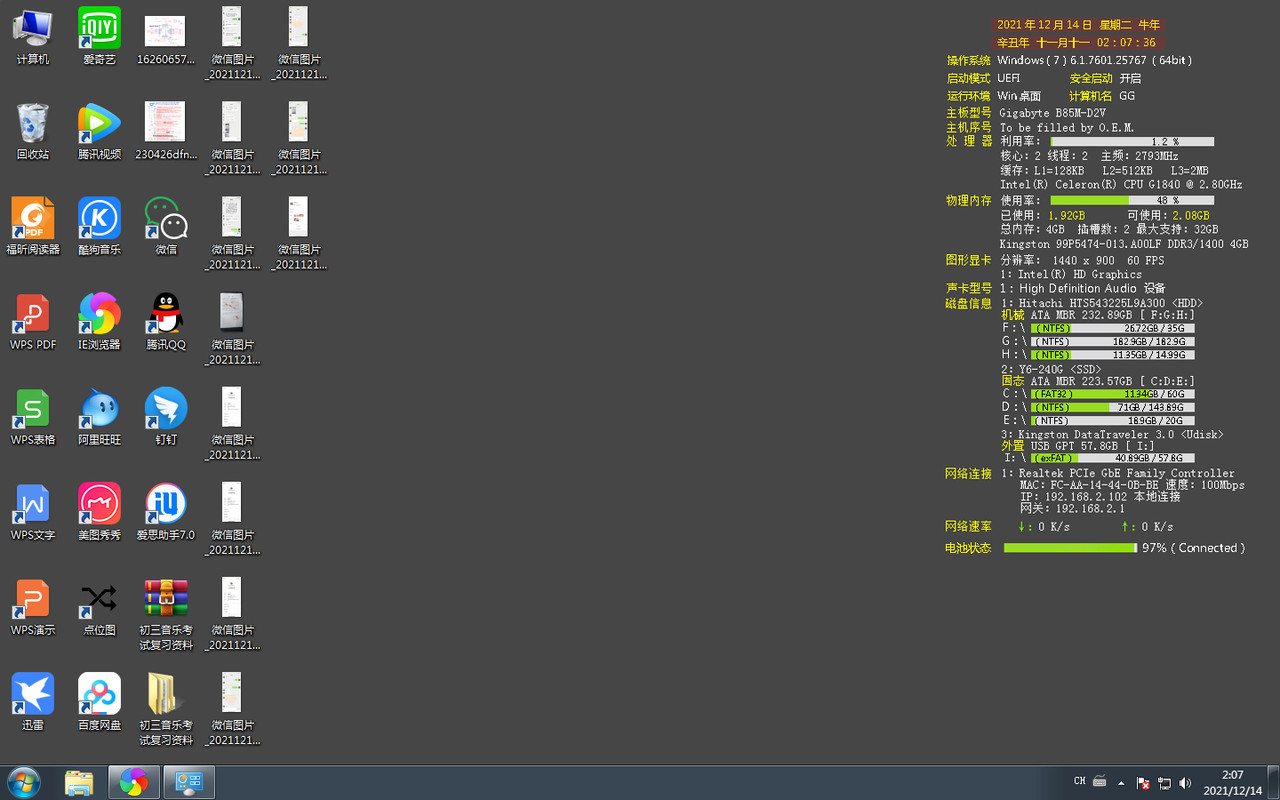Select the 阿里旺旺 shortcut icon

(99, 417)
